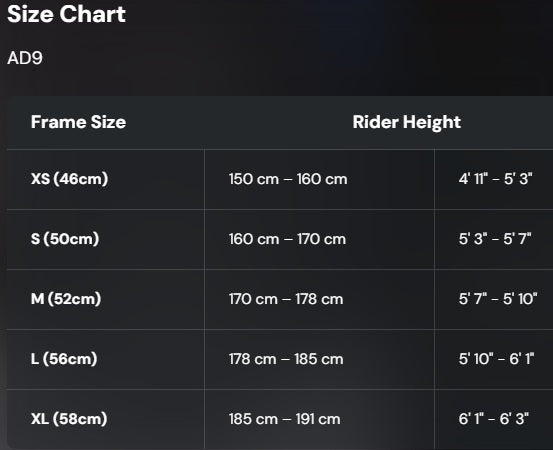The width and height of the screenshot is (553, 450).
Task: Select the L (56cm) frame size cell
Action: 105,359
